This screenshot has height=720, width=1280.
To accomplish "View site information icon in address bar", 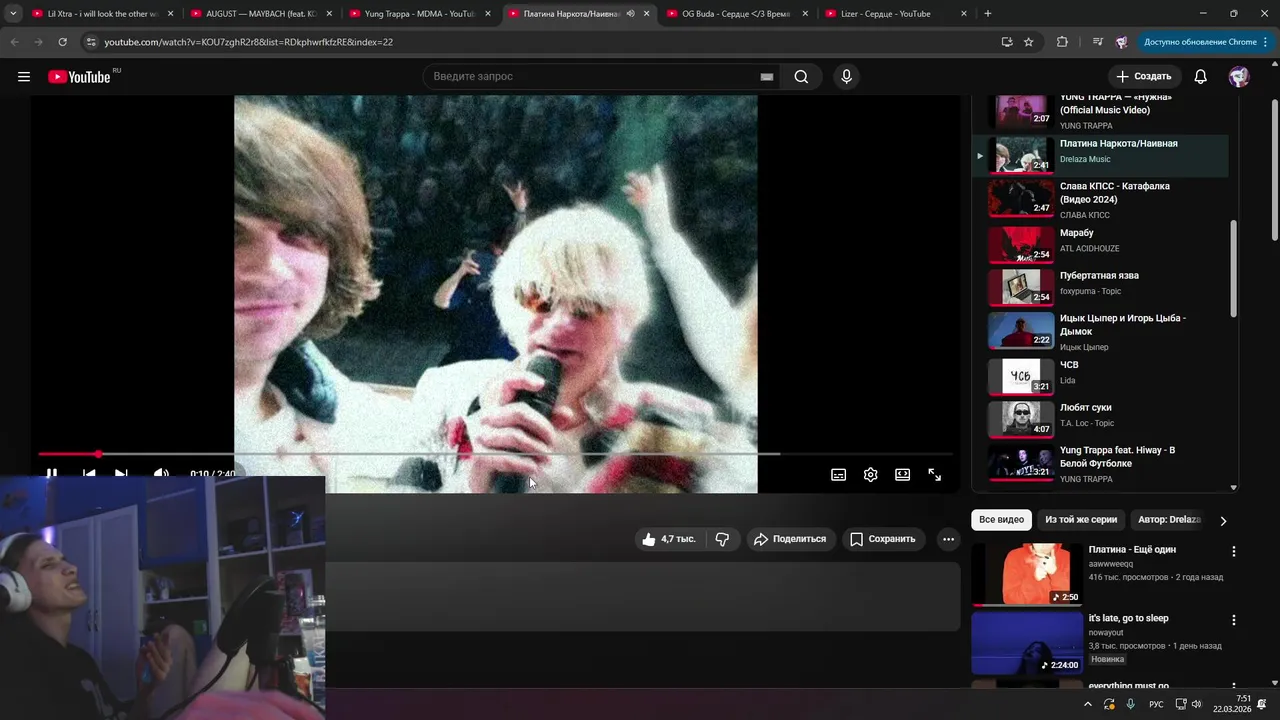I will tap(91, 42).
